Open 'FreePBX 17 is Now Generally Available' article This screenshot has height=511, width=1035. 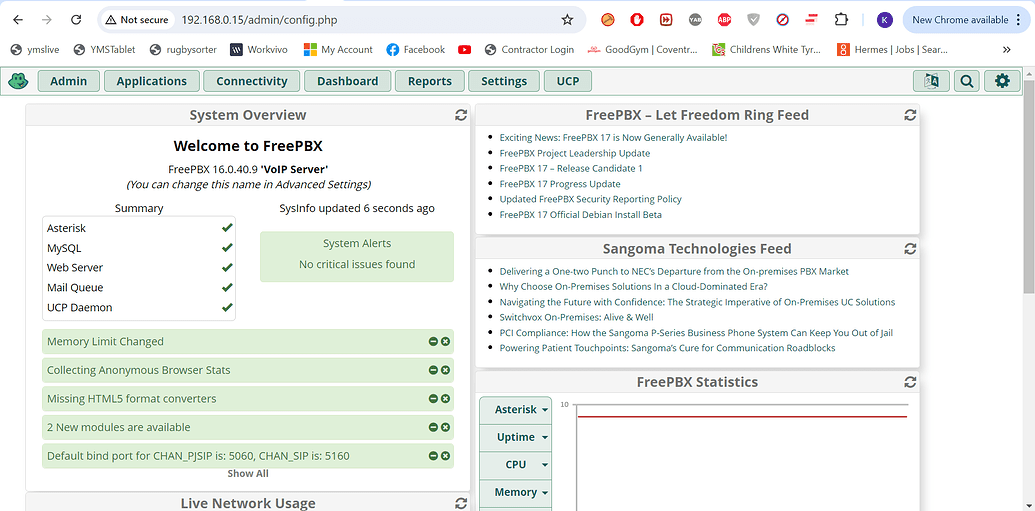[x=613, y=137]
